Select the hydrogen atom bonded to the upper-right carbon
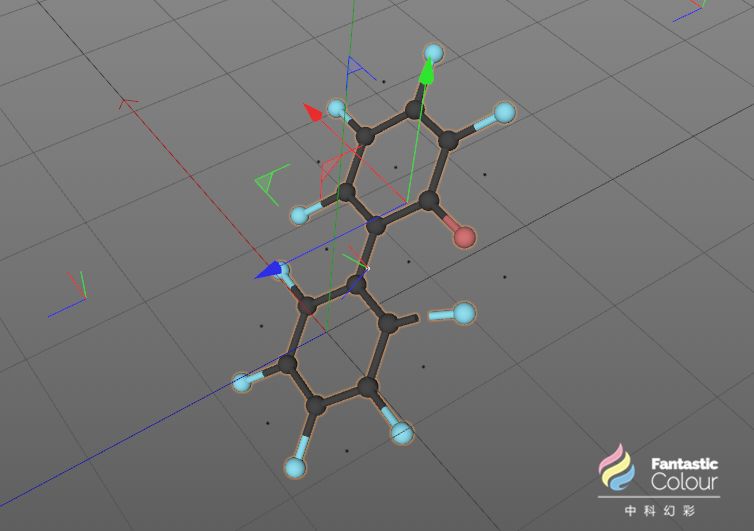754x531 pixels. pyautogui.click(x=504, y=112)
